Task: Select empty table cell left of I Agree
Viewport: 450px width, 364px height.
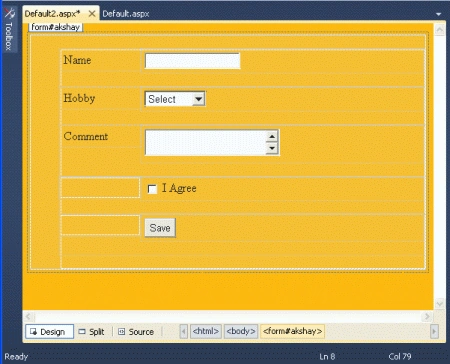Action: (100, 188)
